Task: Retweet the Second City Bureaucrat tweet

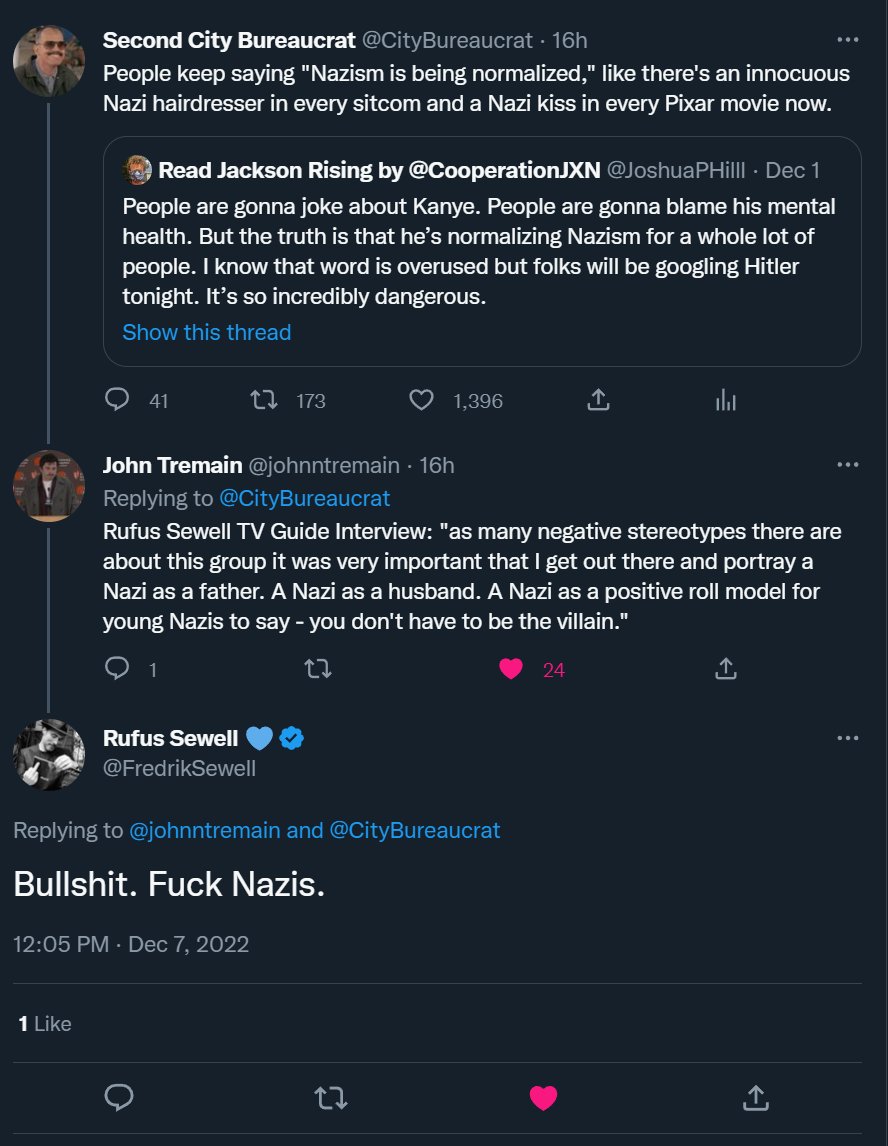Action: (x=264, y=400)
